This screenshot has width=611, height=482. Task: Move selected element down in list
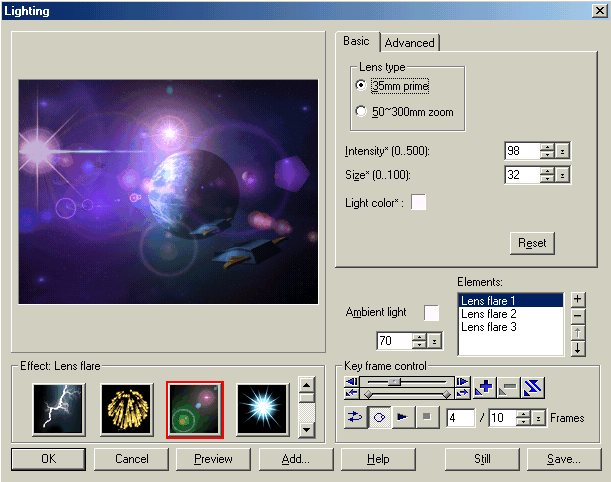coord(577,348)
